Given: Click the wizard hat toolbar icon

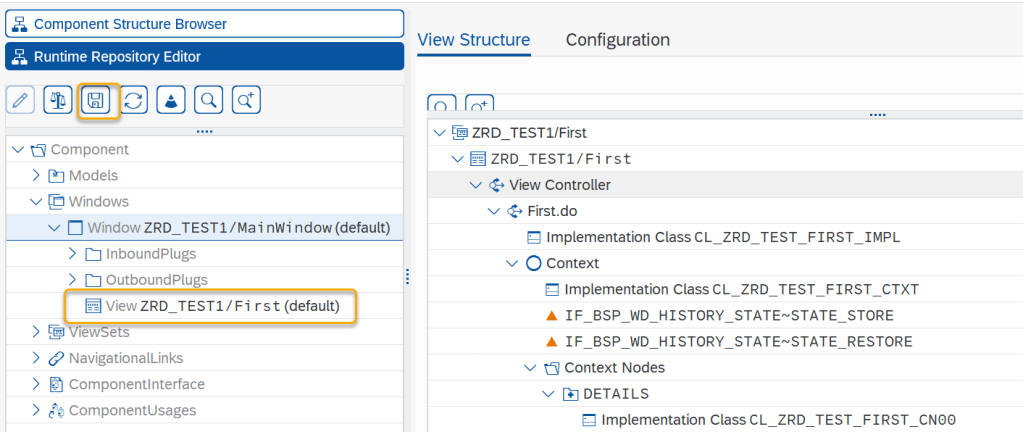Looking at the screenshot, I should point(171,100).
